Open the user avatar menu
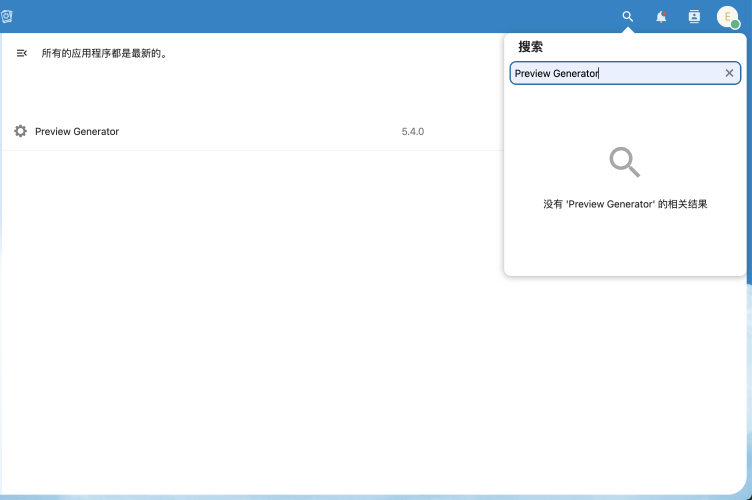Screen dimensions: 752x500 [x=727, y=16]
